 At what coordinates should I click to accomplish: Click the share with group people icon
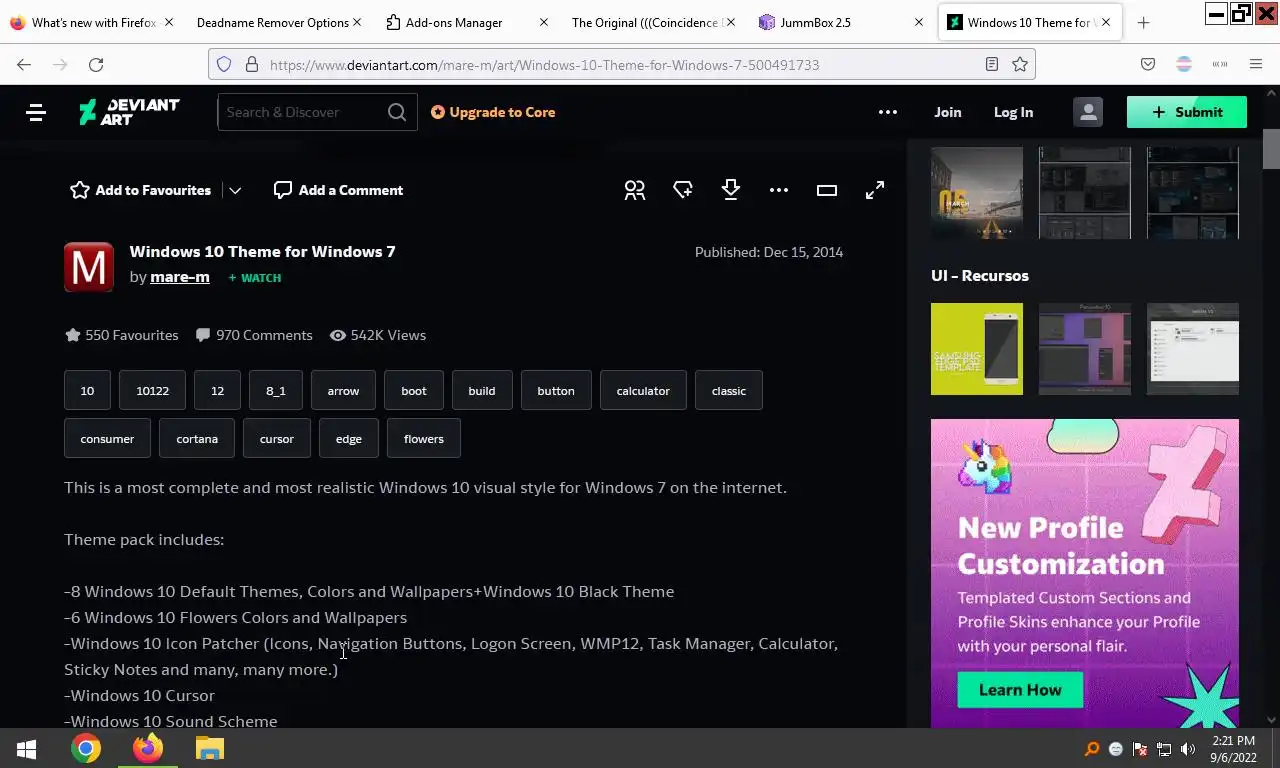pyautogui.click(x=635, y=190)
